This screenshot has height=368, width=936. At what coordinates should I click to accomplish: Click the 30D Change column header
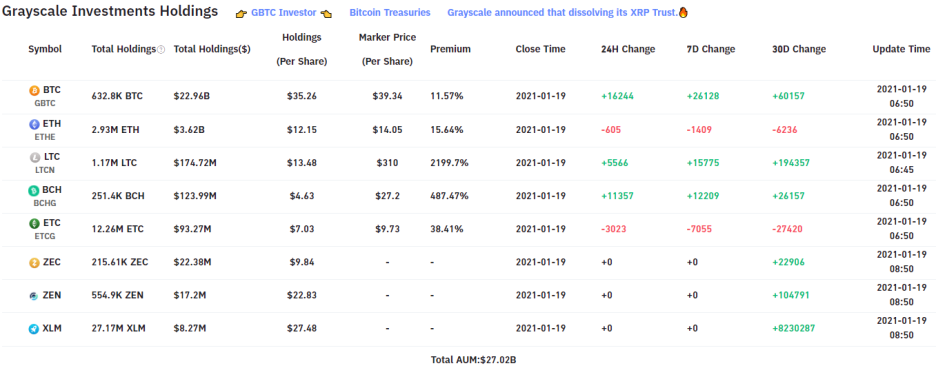(799, 50)
